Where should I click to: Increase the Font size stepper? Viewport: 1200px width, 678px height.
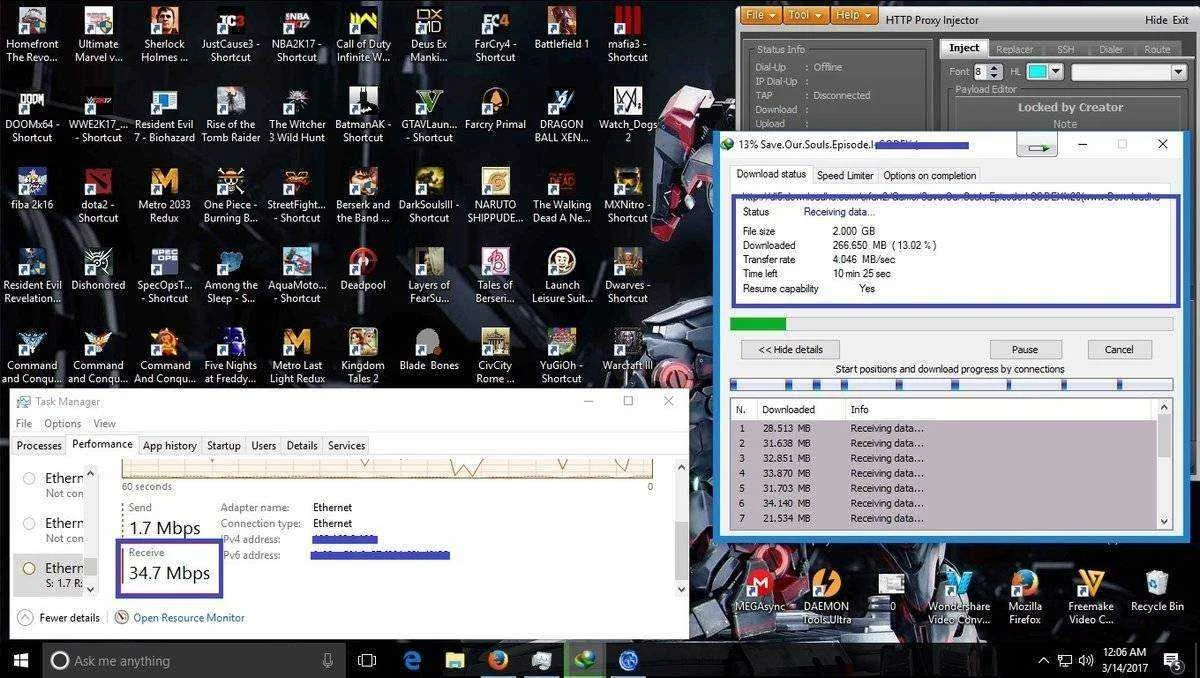click(996, 68)
